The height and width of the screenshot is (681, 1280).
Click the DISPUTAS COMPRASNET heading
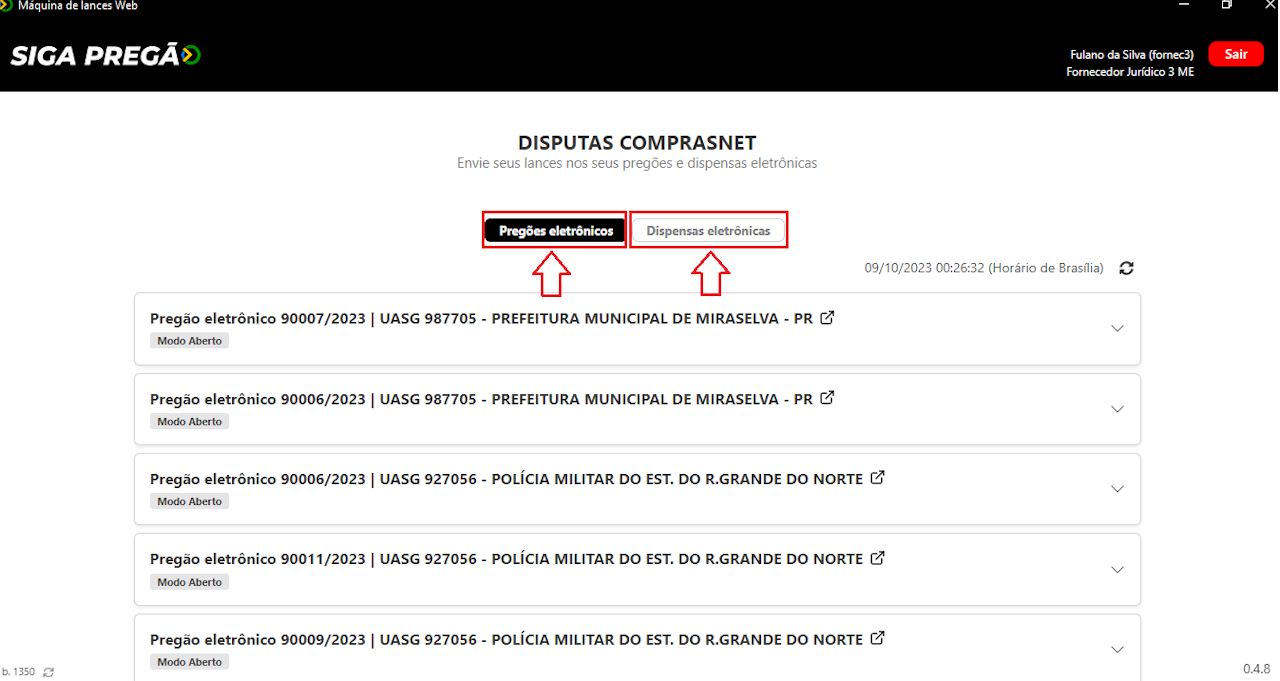click(637, 143)
